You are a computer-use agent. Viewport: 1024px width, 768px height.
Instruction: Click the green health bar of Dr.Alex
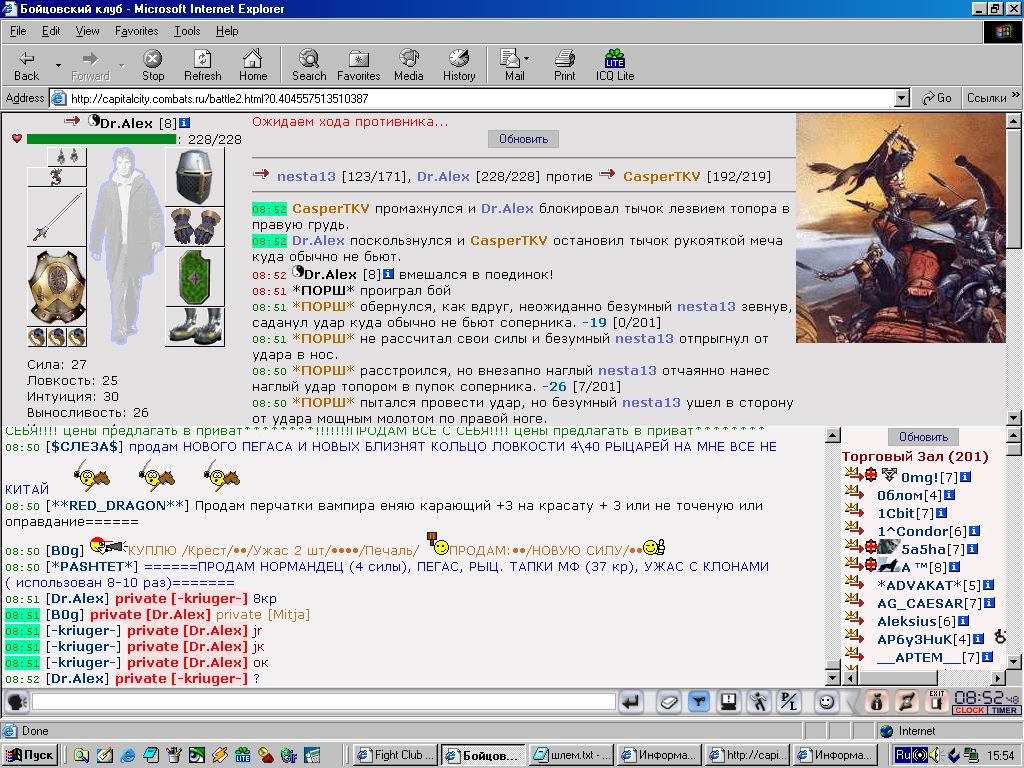pos(101,139)
